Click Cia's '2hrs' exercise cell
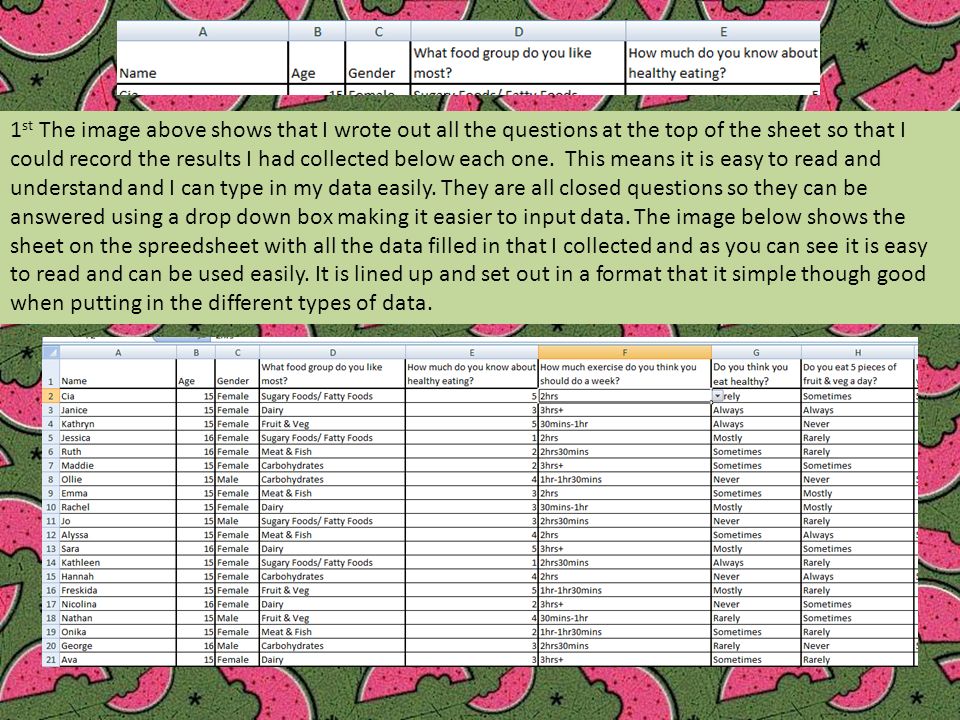Screen dimensions: 960x720 624,396
